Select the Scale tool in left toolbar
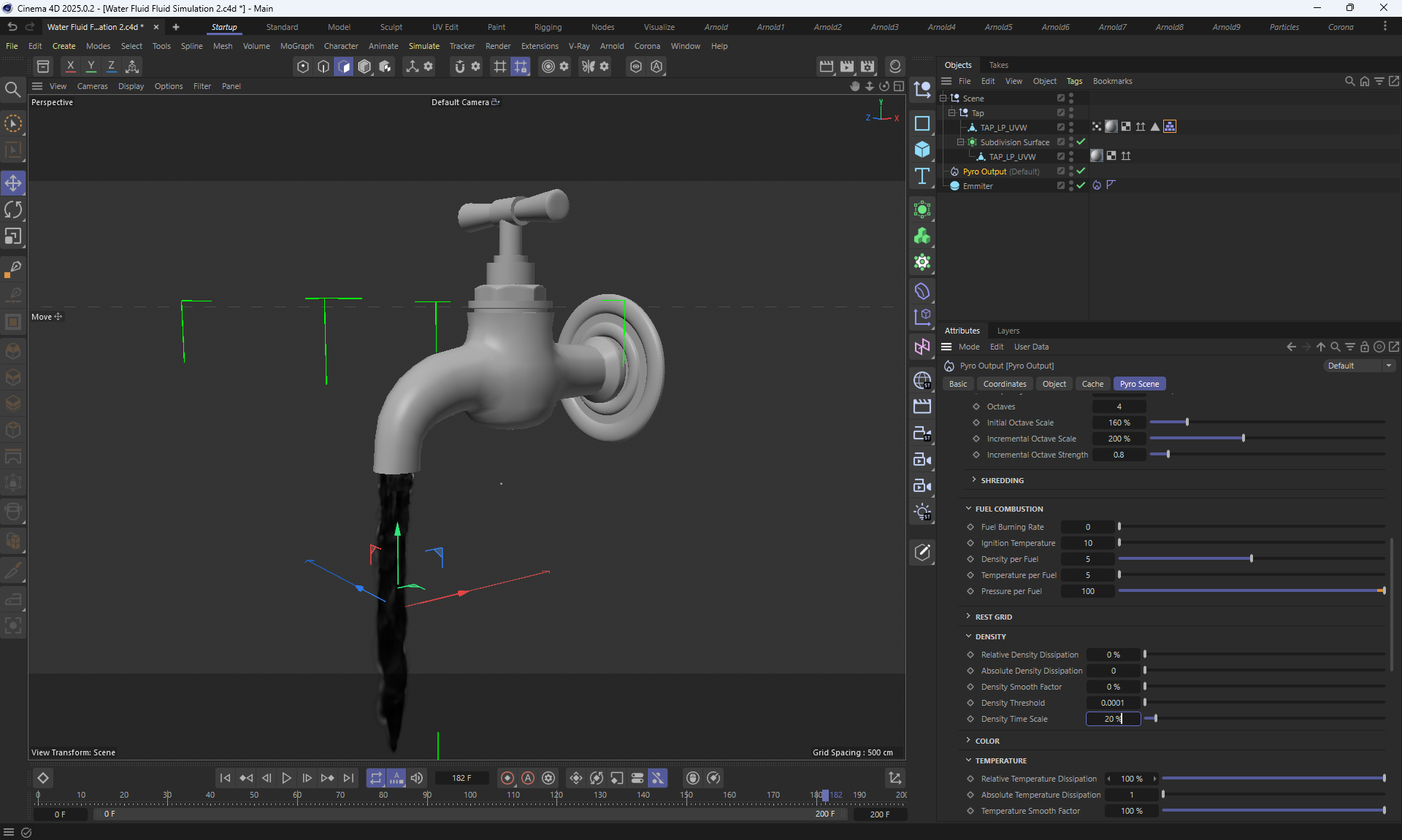Screen dimensions: 1402x840 click(x=13, y=236)
